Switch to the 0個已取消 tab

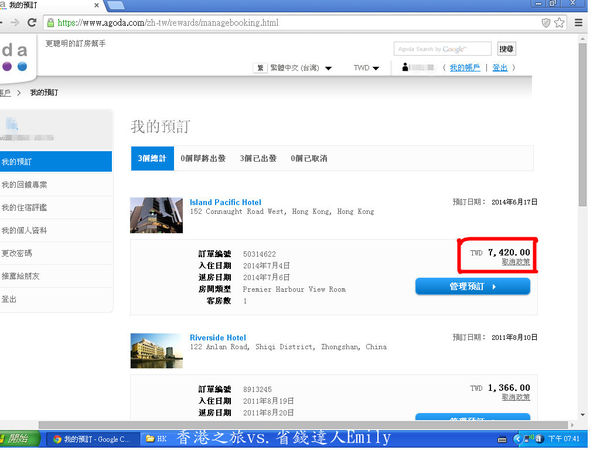pos(309,159)
